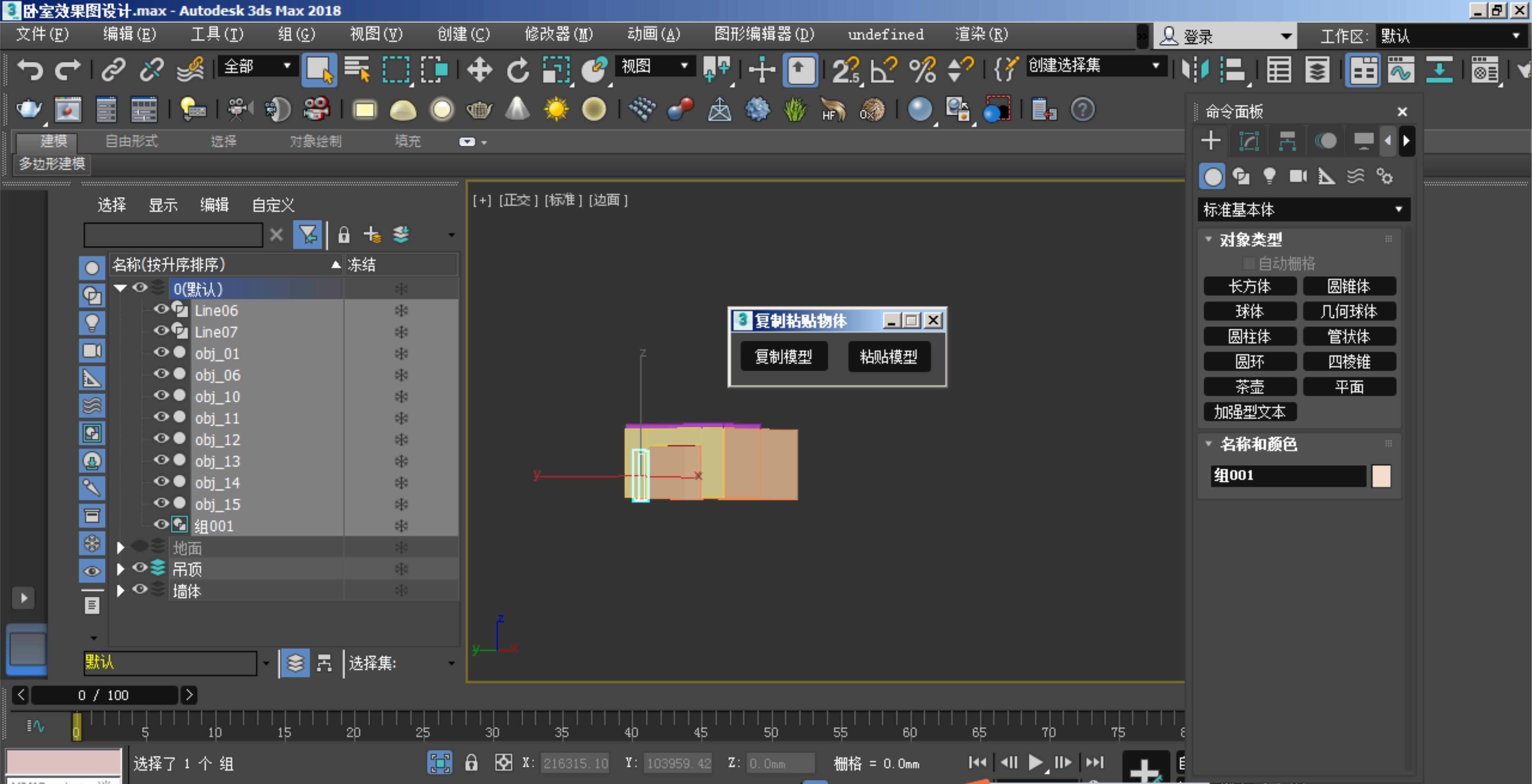This screenshot has height=784, width=1532.
Task: Open the Modify tab in command panel
Action: [x=1249, y=141]
